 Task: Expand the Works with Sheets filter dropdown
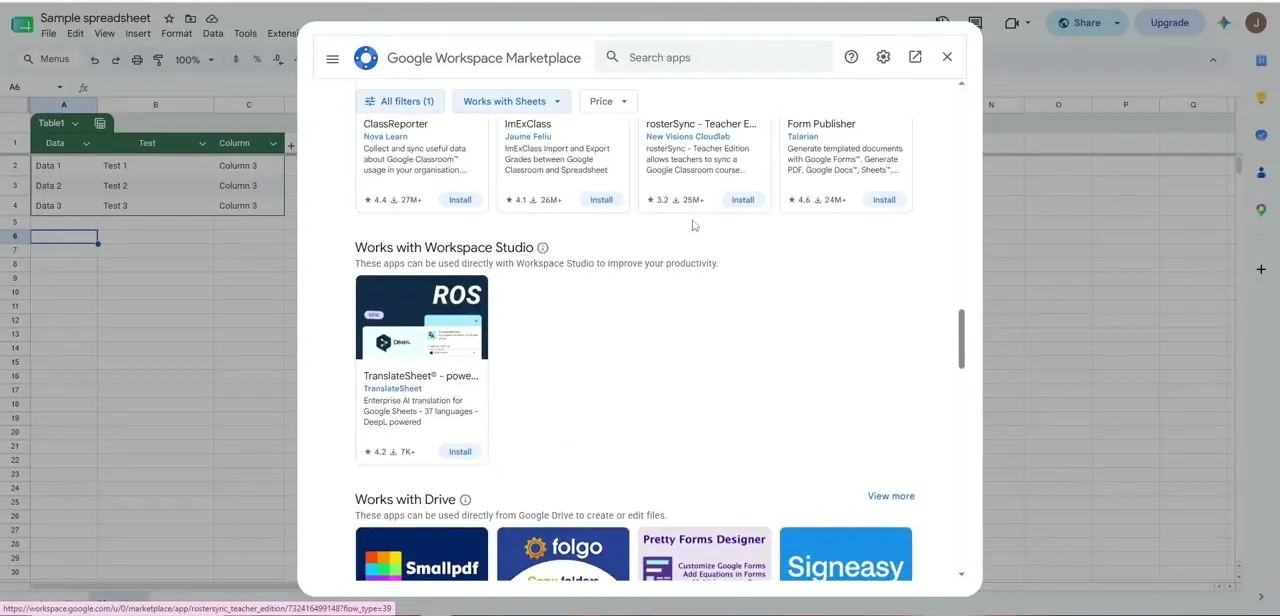click(512, 101)
